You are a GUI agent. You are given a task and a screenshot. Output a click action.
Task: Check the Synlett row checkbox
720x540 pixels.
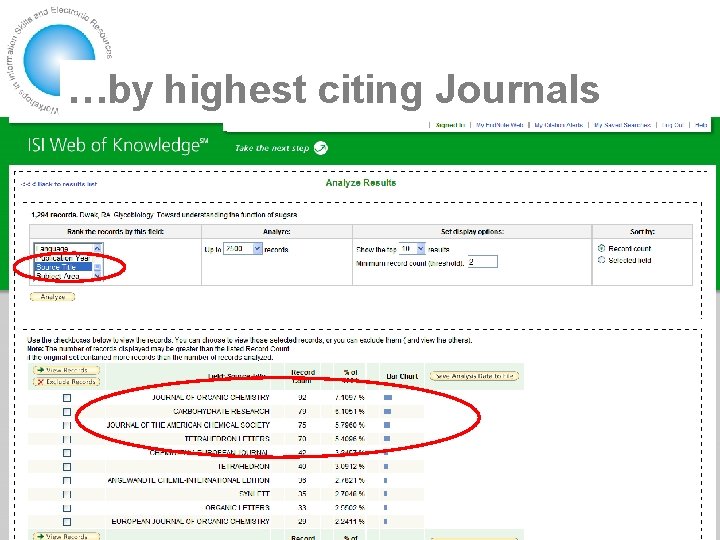tap(67, 495)
